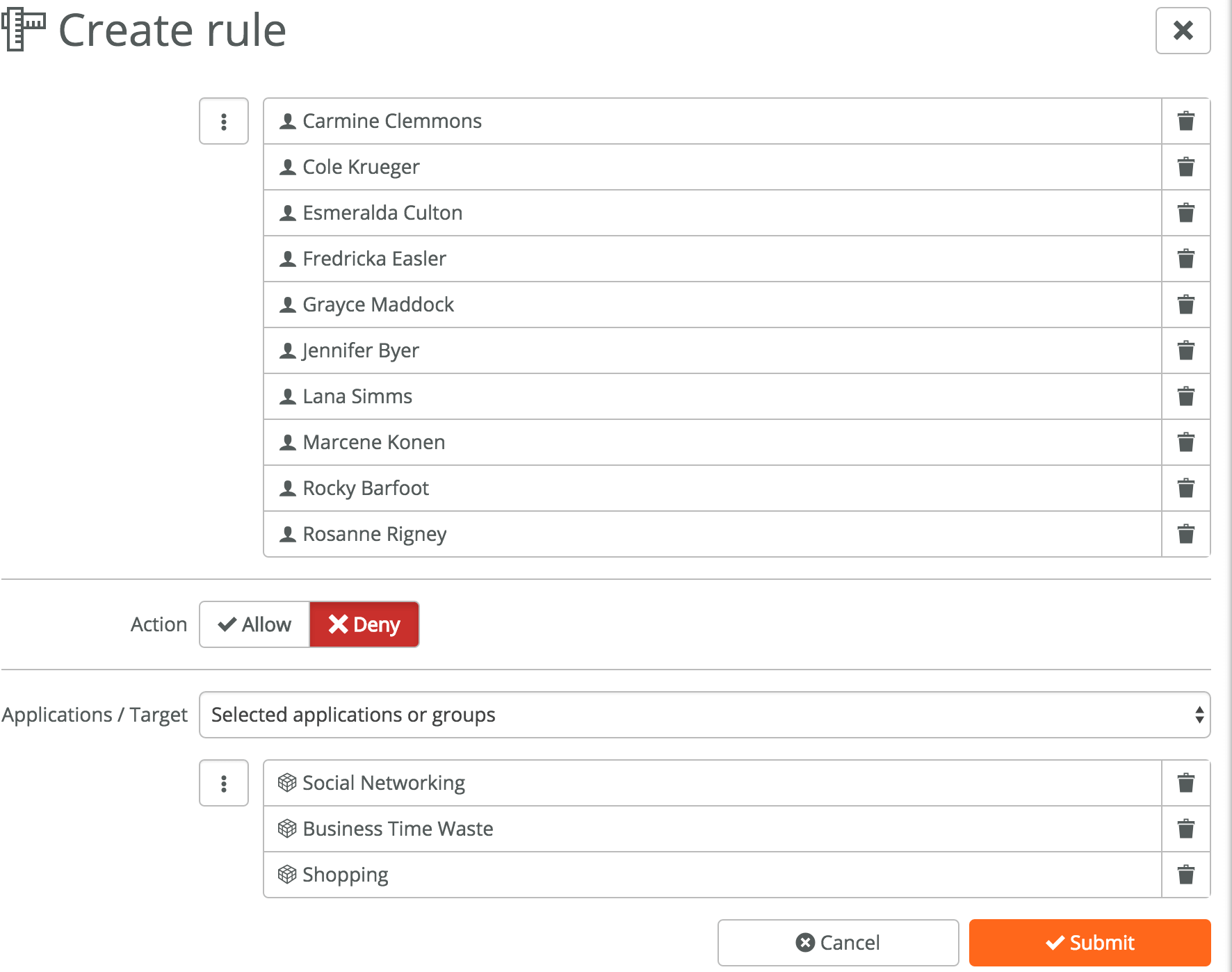Select the Rocky Barfoot row

click(713, 488)
